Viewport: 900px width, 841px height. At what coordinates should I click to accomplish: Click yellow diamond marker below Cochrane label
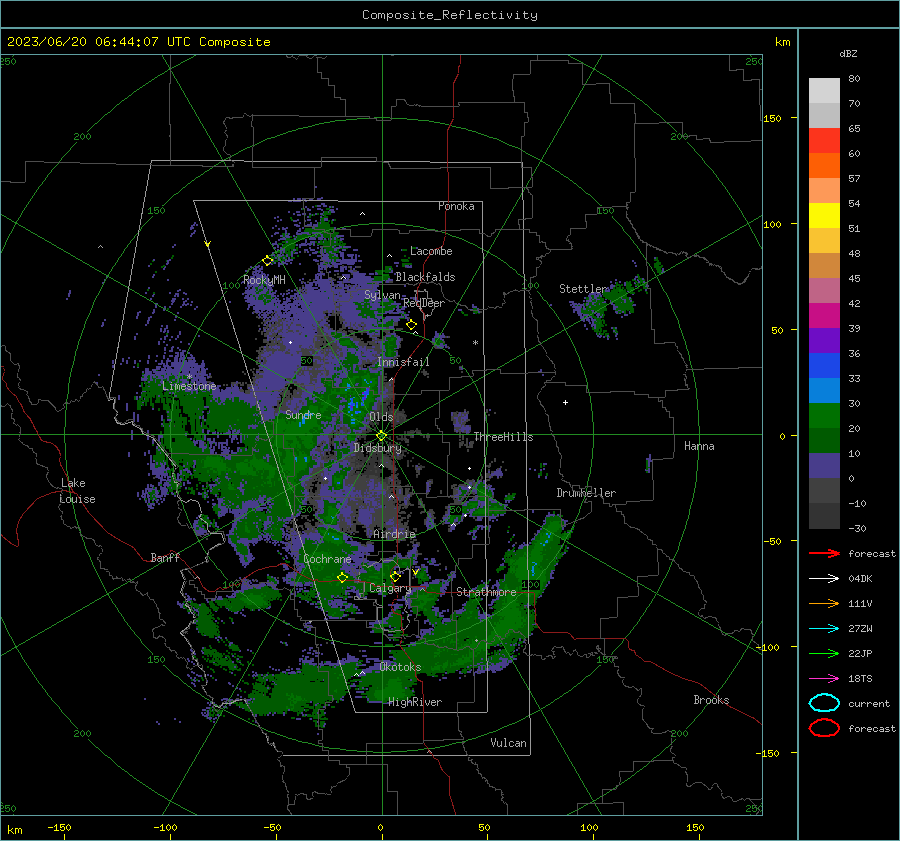[x=342, y=578]
